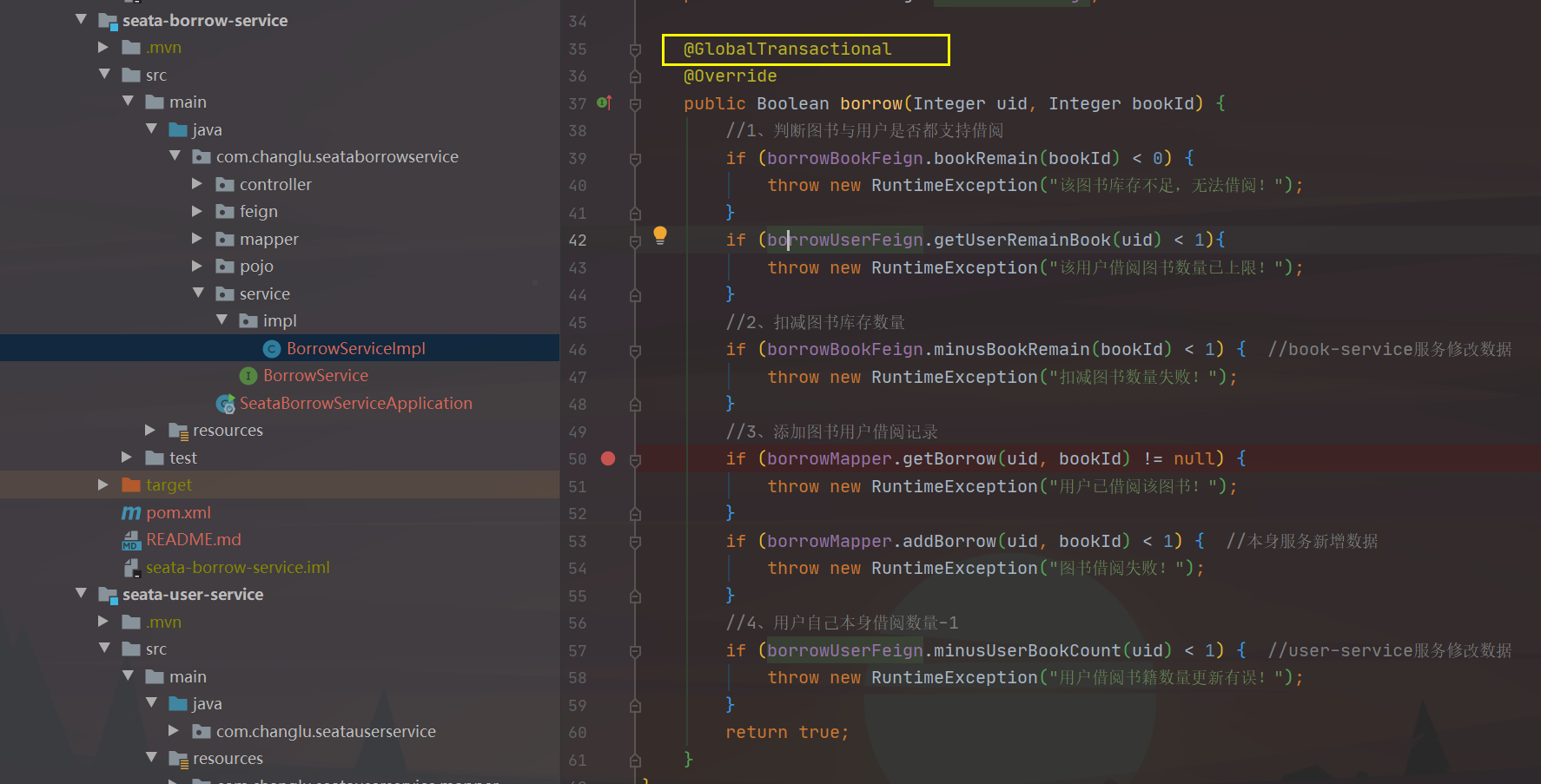Click line number 45 in gutter

pyautogui.click(x=578, y=322)
